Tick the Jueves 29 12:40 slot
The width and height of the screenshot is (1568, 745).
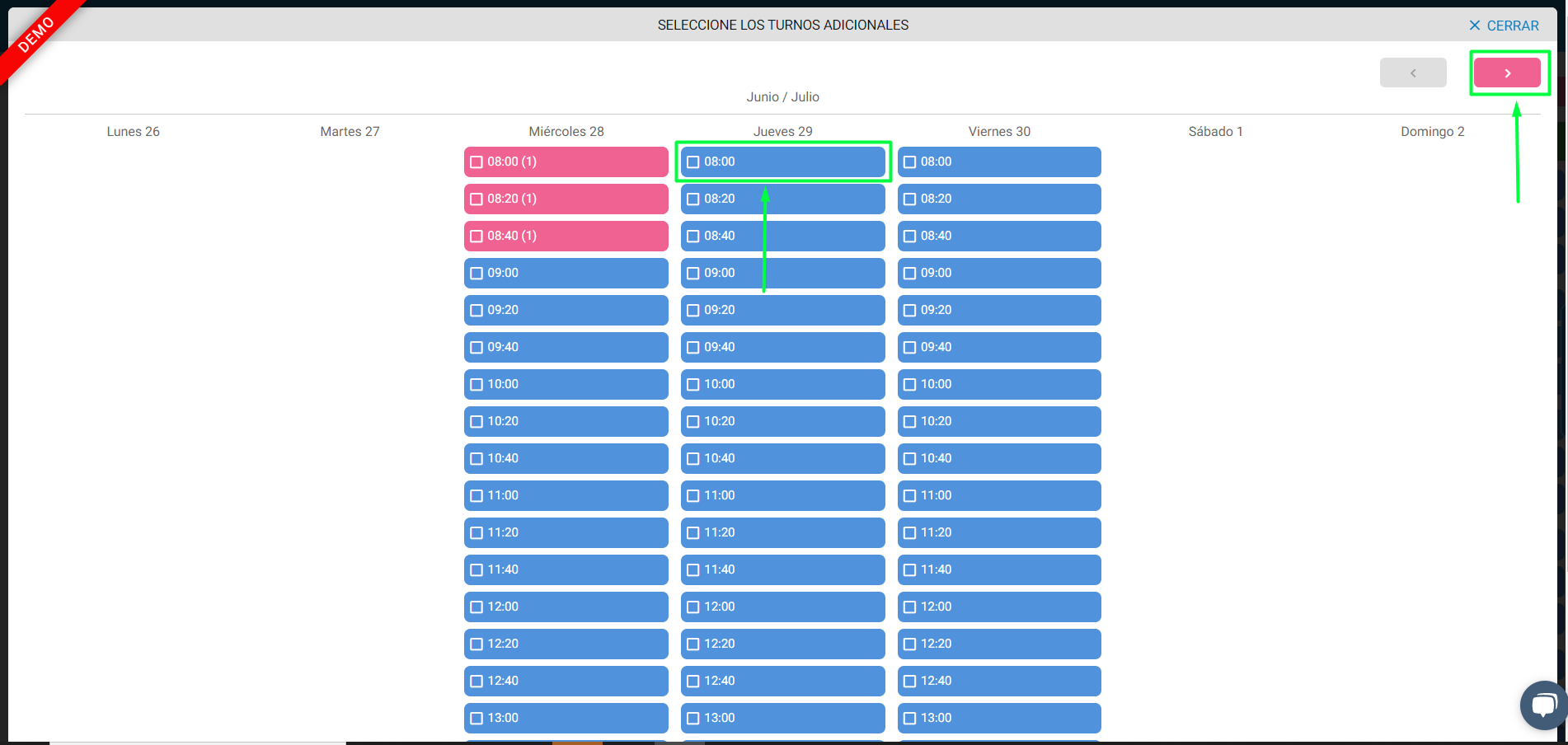coord(782,681)
